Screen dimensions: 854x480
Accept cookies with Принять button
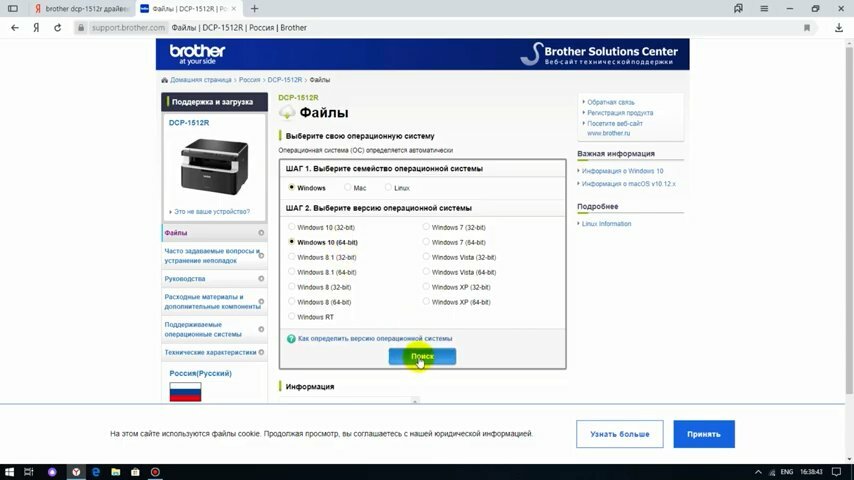coord(704,434)
